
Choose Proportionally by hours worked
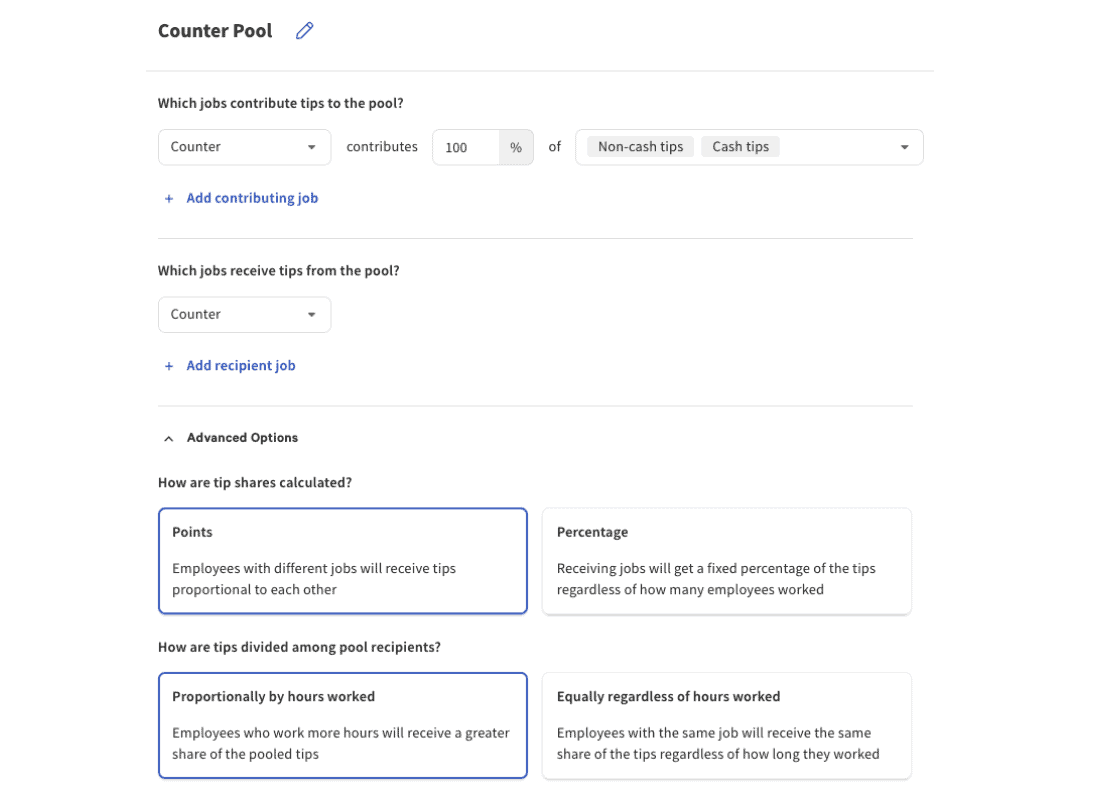tap(342, 725)
